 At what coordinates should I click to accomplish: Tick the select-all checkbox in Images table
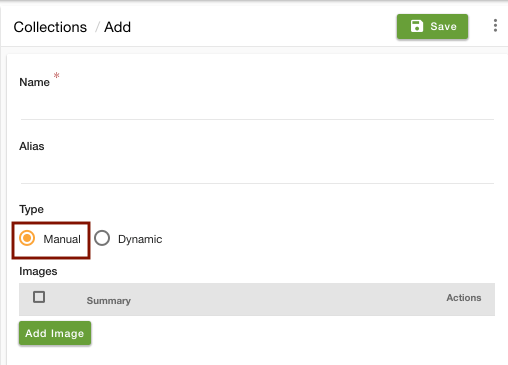click(x=39, y=297)
